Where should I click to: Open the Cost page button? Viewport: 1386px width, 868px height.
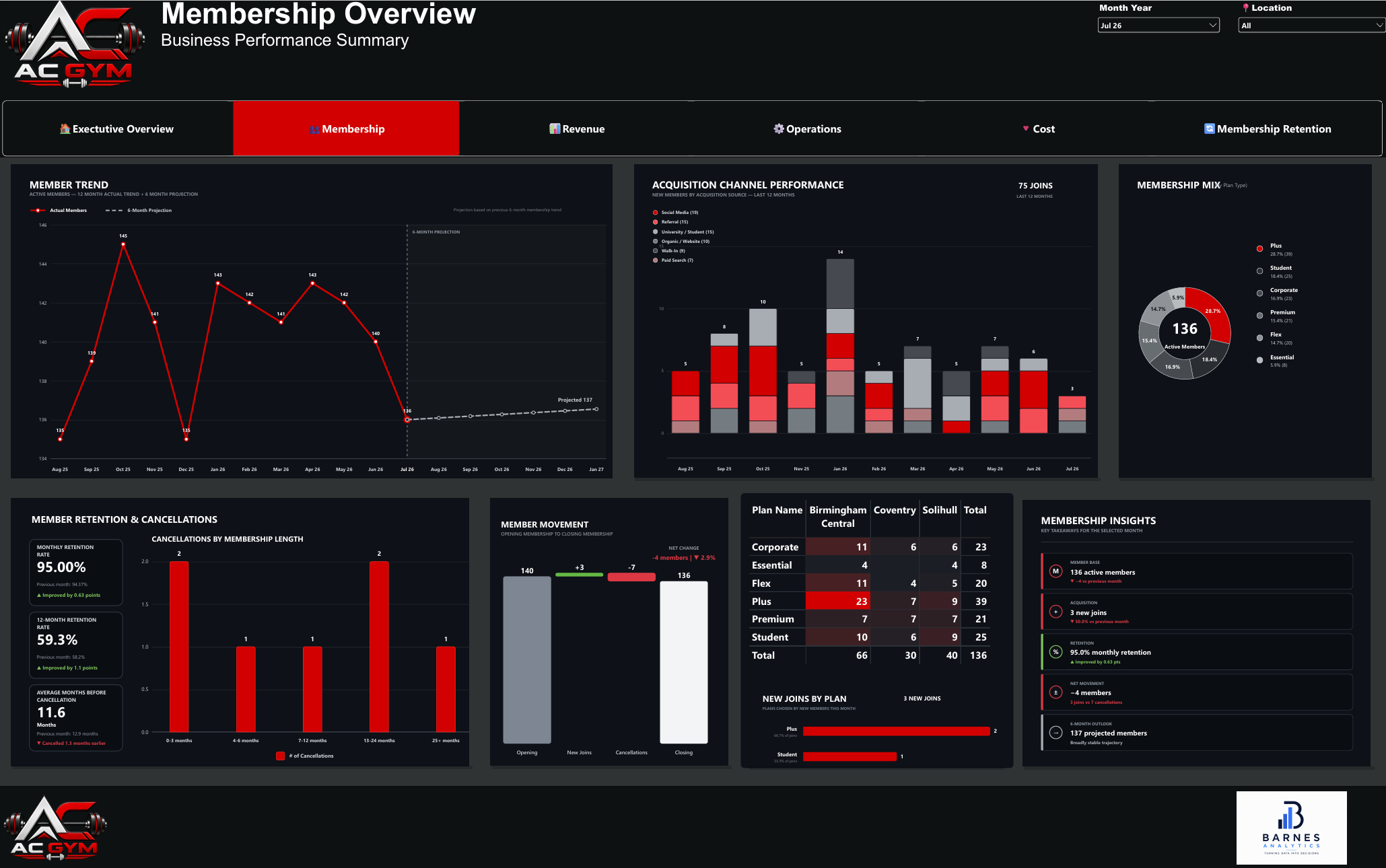click(1039, 129)
